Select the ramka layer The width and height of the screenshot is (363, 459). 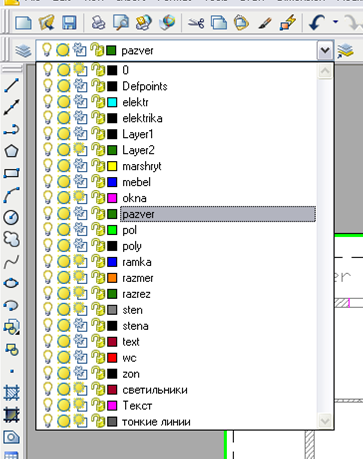137,262
